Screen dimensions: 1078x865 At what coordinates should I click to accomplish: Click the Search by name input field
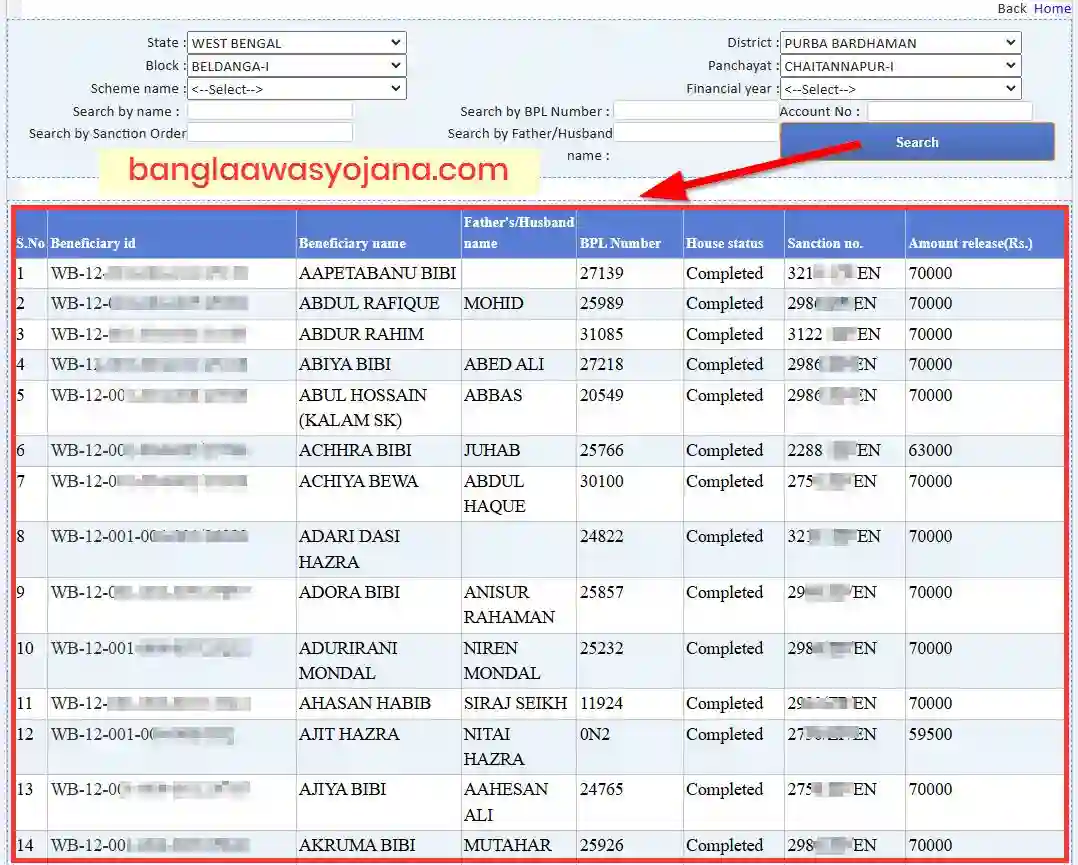270,111
